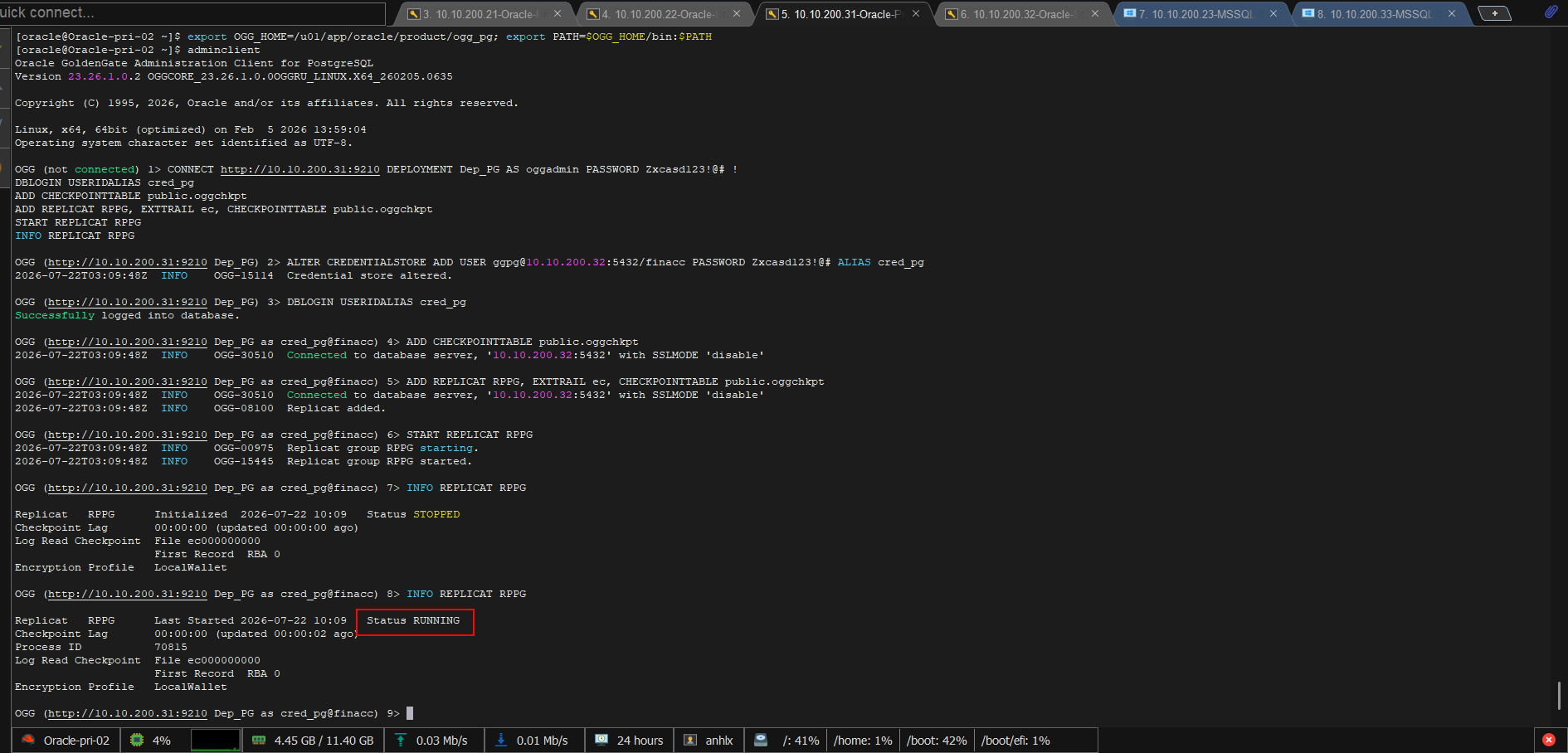Click 'Status STOPPED' text in terminal

click(x=413, y=514)
